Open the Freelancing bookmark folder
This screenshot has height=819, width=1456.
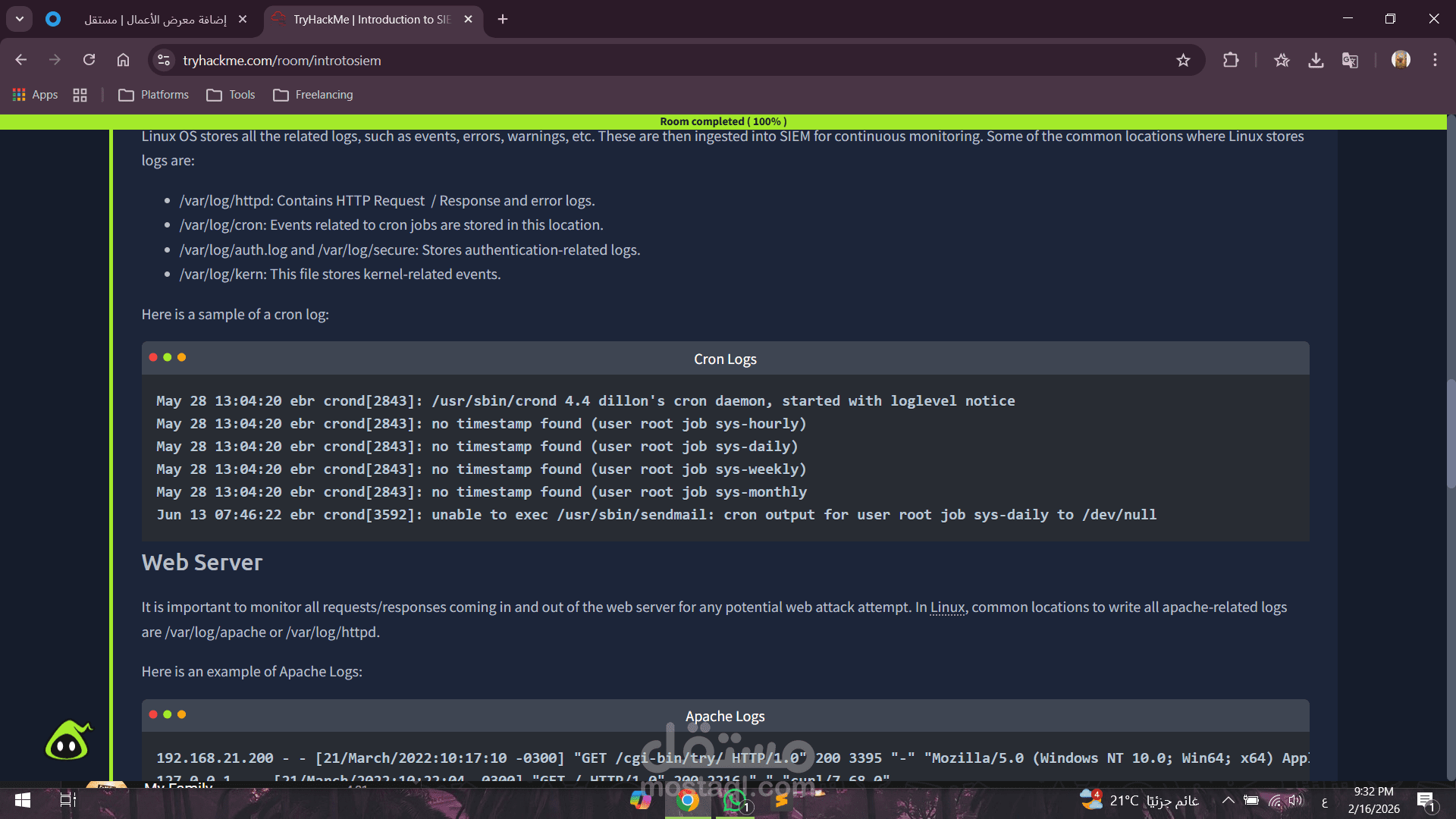click(x=313, y=95)
